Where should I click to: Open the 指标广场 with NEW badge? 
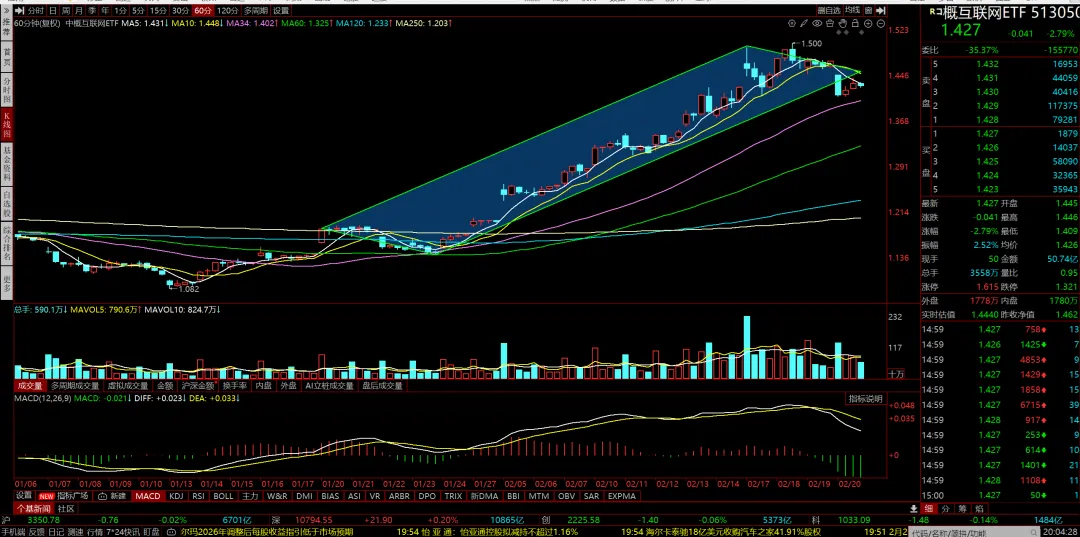click(65, 496)
